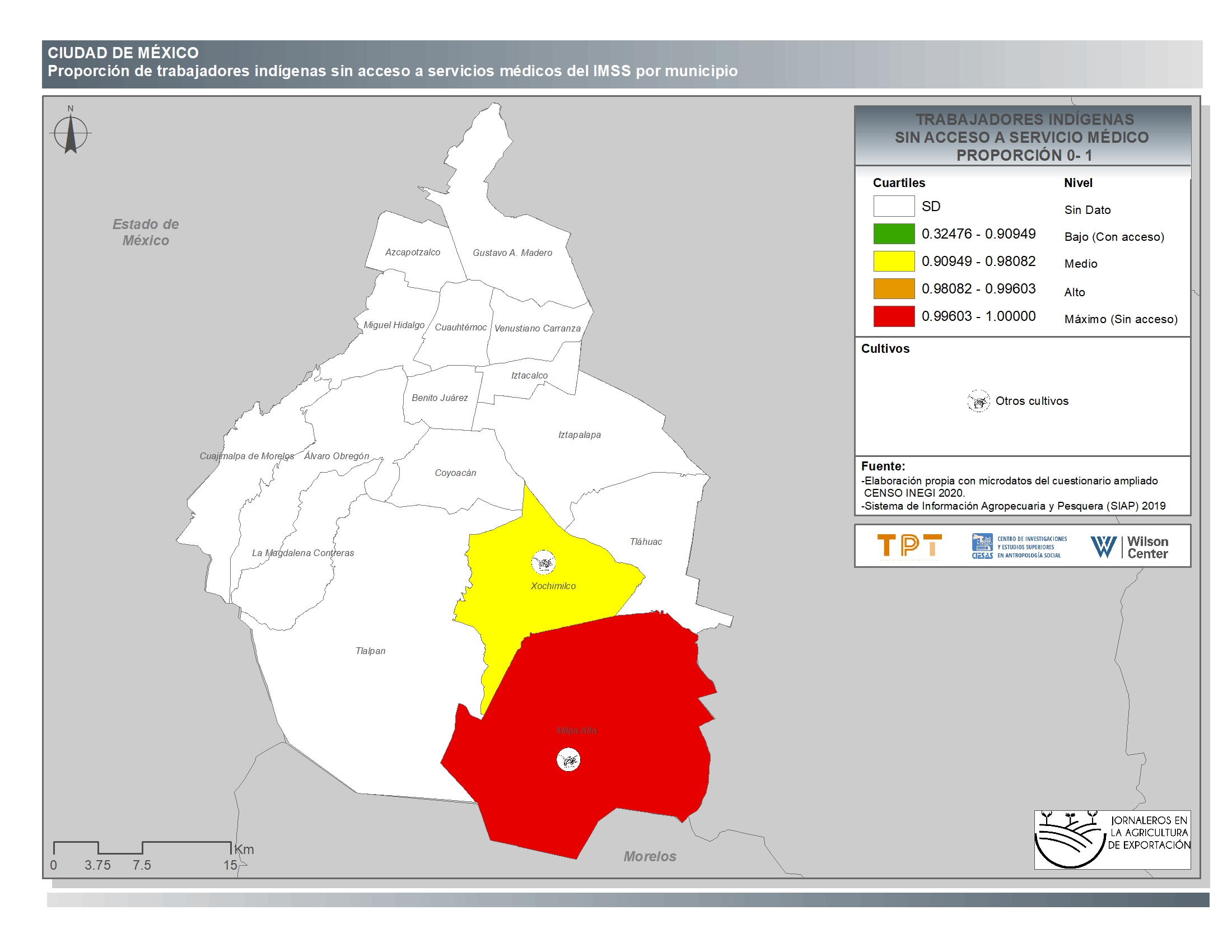This screenshot has width=1232, height=952.
Task: Click the CIESAS logo
Action: coord(1019,547)
